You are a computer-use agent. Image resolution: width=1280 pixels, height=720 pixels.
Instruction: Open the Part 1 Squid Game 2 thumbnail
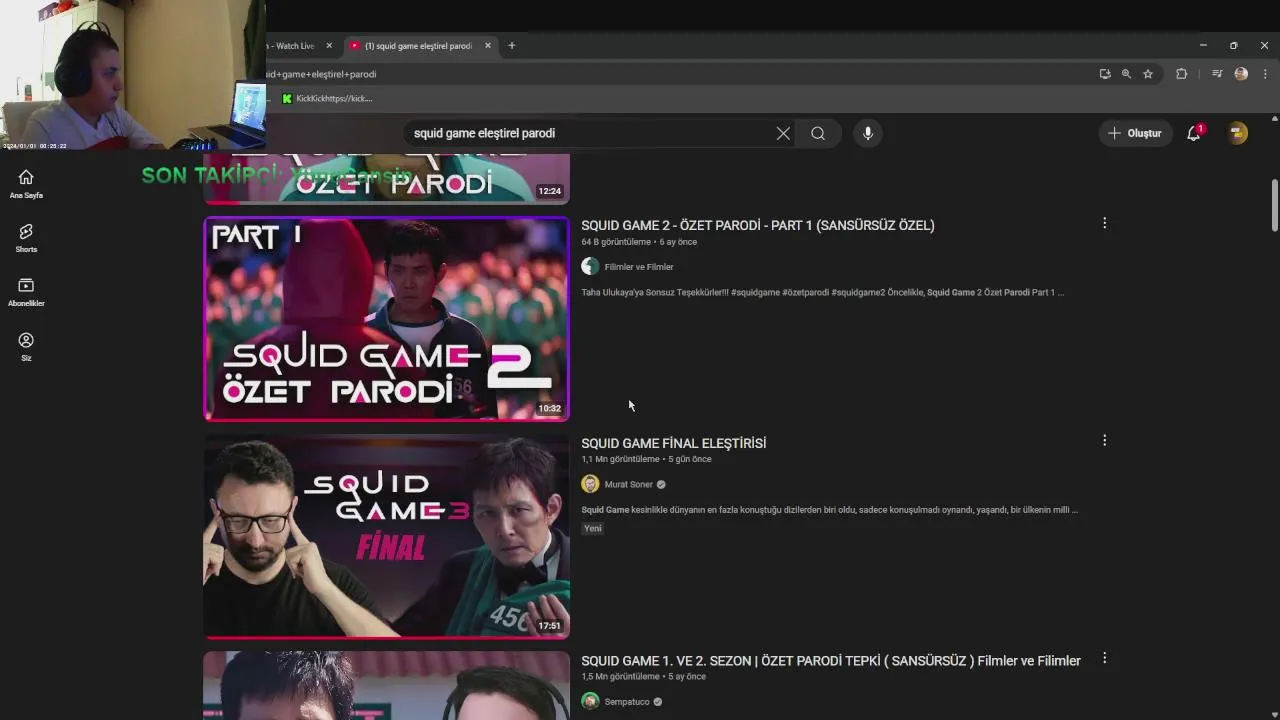[x=387, y=318]
